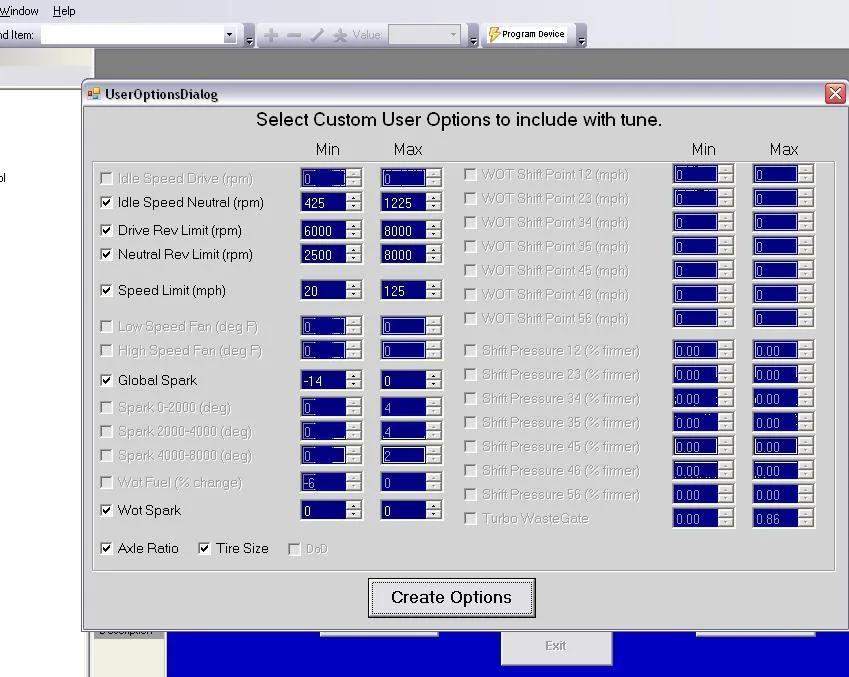The image size is (849, 677).
Task: Click Drive Rev Limit Min field 6000
Action: pyautogui.click(x=323, y=231)
